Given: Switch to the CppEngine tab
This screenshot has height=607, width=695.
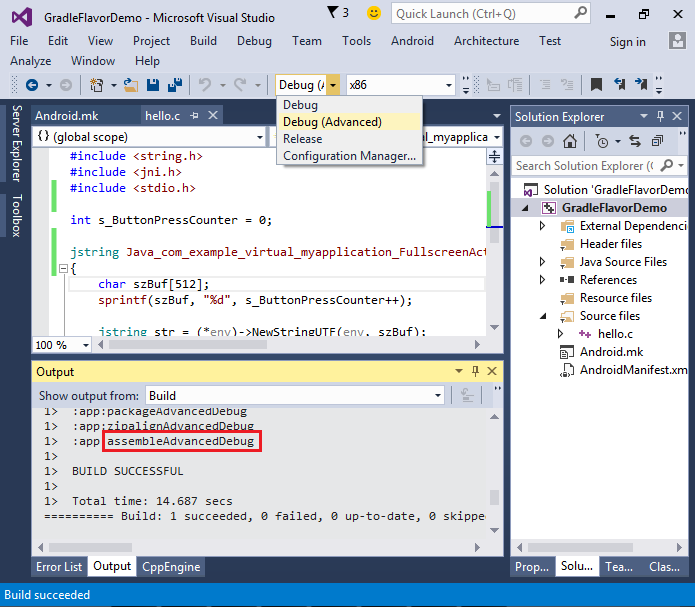Looking at the screenshot, I should pyautogui.click(x=171, y=567).
